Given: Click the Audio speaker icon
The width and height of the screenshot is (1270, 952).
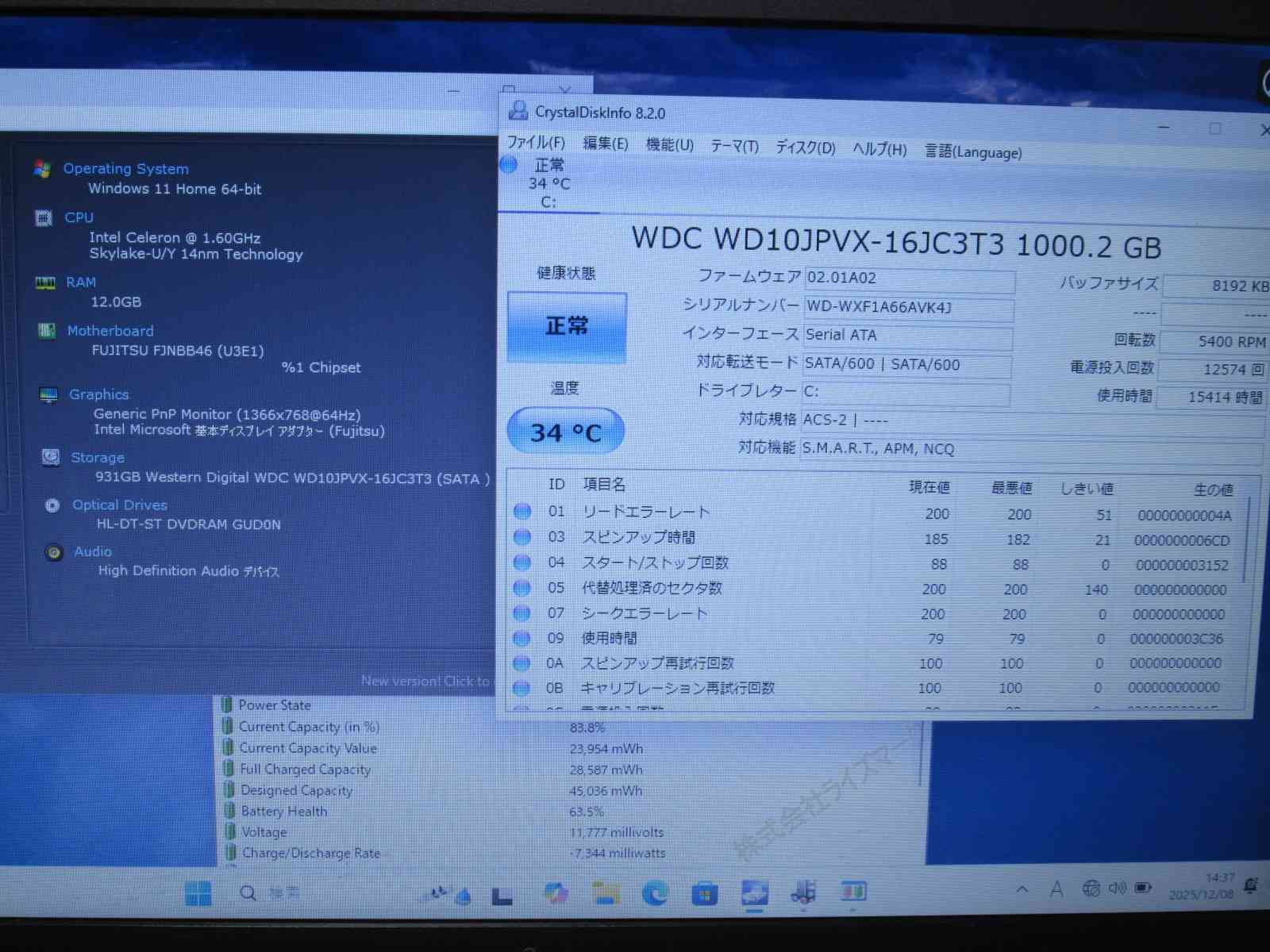Looking at the screenshot, I should [x=54, y=552].
